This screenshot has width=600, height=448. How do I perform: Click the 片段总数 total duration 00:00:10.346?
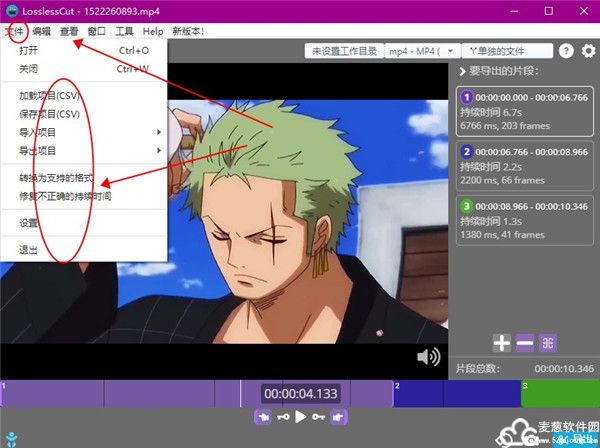[564, 369]
